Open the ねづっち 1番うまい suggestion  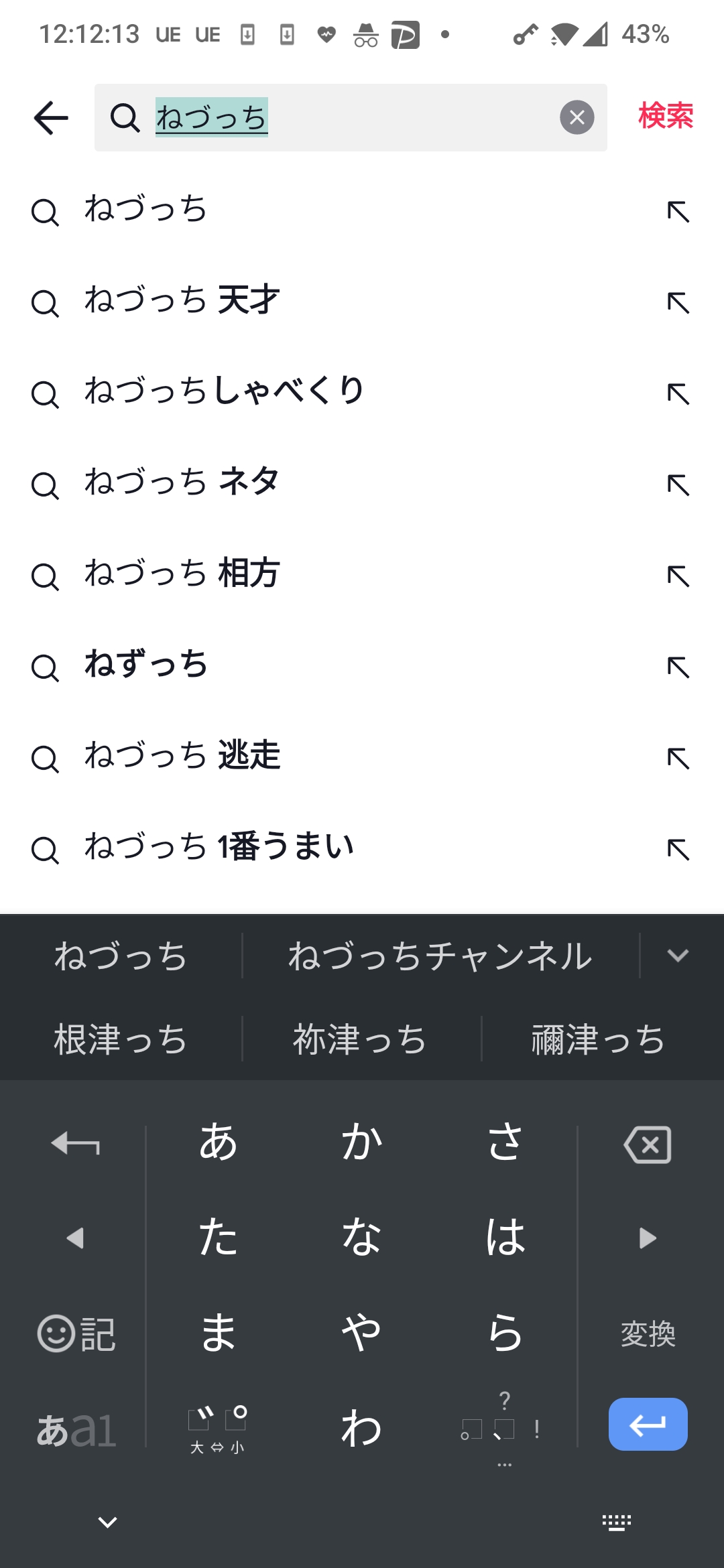[219, 847]
